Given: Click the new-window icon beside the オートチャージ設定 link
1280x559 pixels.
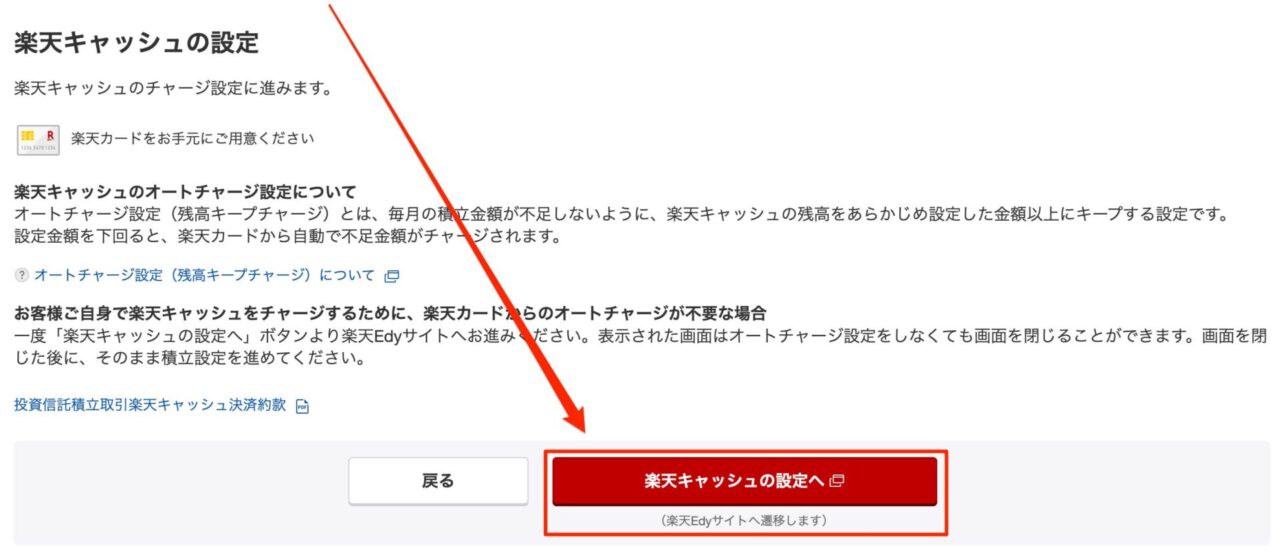Looking at the screenshot, I should 392,276.
